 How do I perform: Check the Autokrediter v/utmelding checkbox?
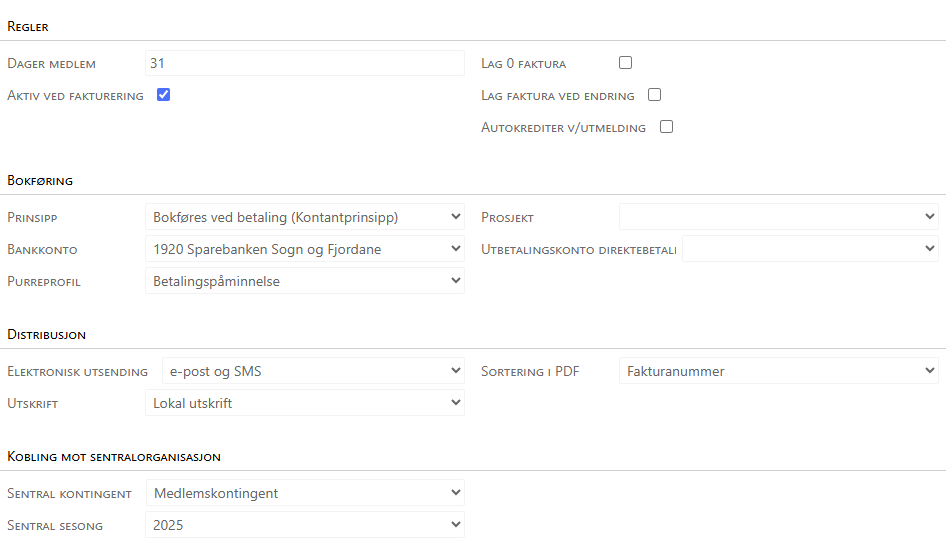tap(666, 127)
